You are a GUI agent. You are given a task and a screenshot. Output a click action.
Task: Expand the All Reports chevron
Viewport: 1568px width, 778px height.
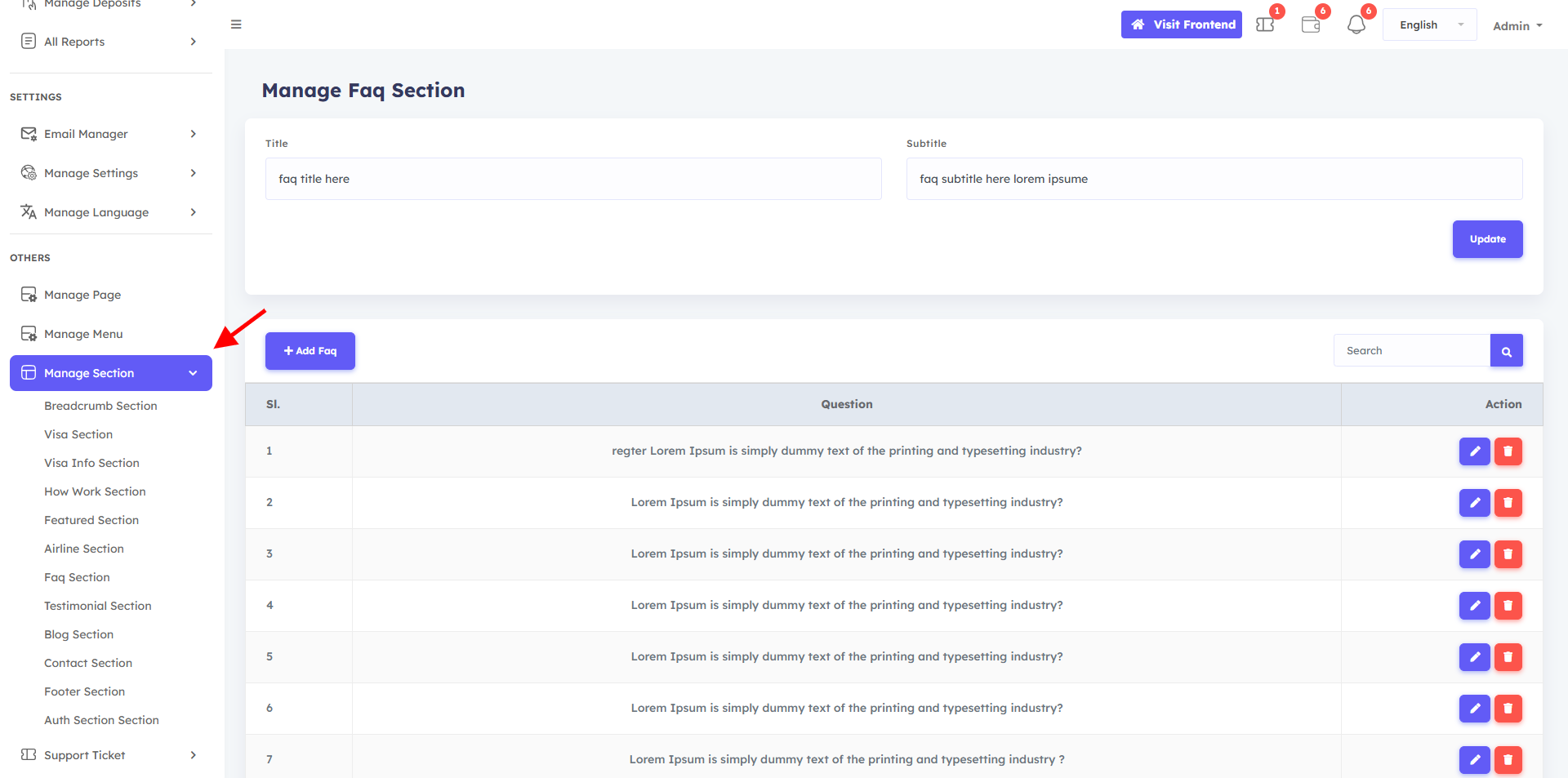point(194,42)
